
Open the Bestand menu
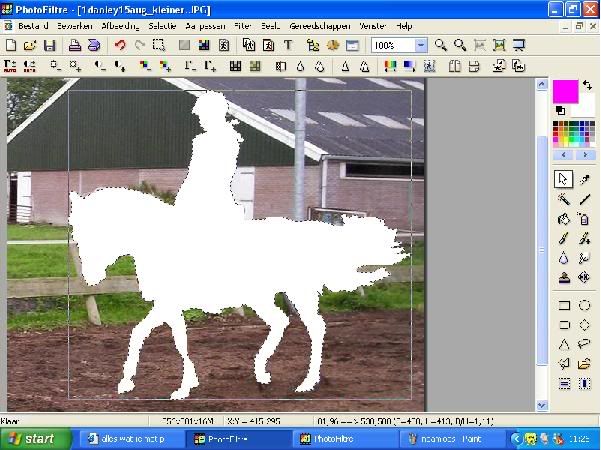click(33, 26)
